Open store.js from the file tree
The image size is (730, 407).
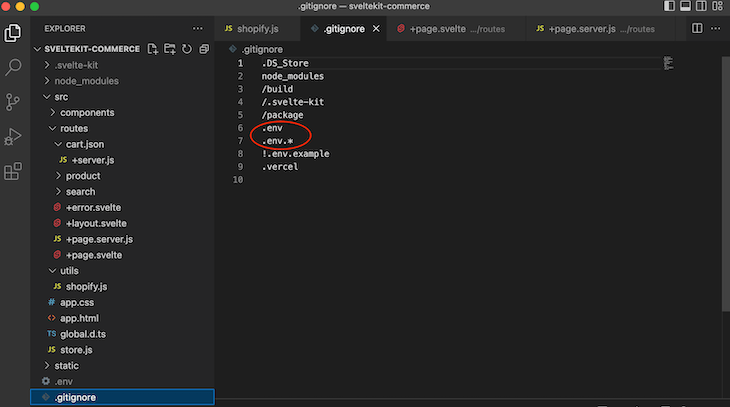point(75,349)
